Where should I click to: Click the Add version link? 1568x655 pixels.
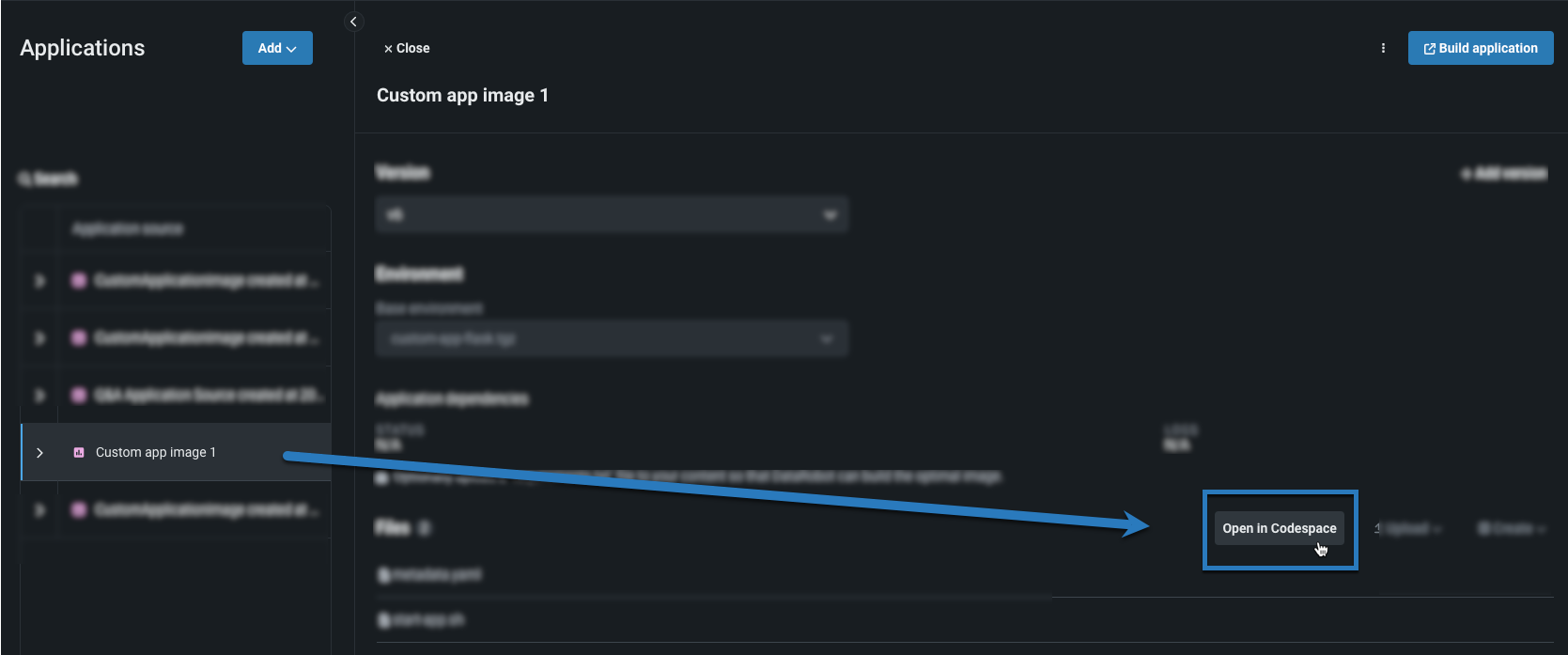click(x=1504, y=173)
